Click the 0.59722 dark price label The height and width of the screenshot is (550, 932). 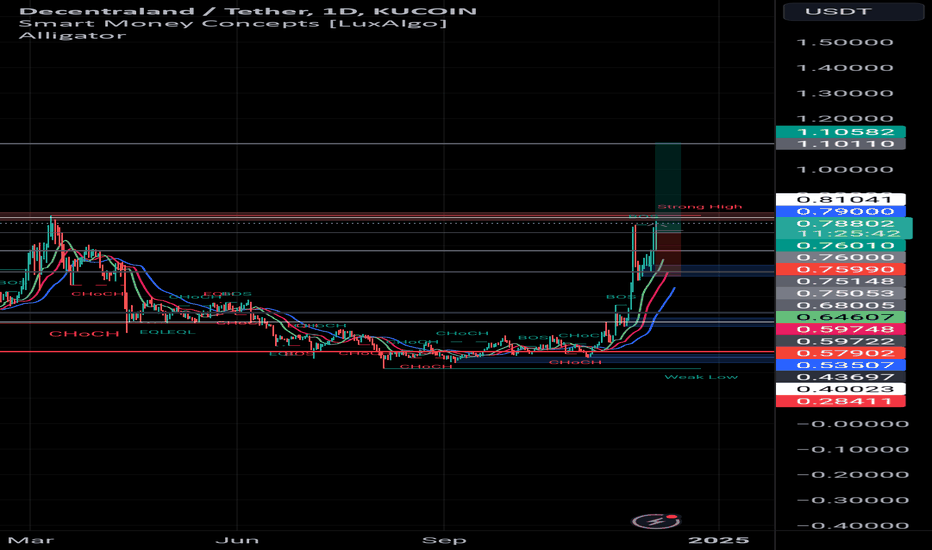[840, 341]
